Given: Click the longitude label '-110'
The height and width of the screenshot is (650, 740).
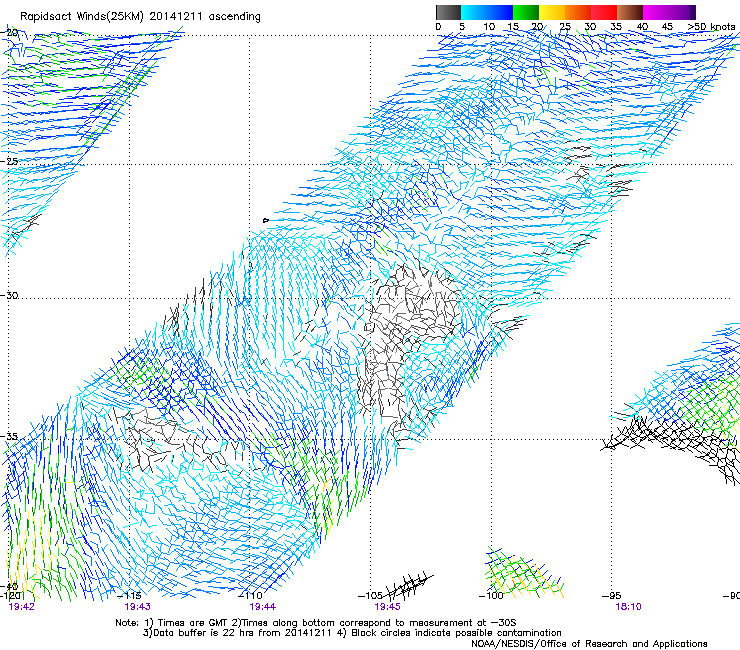Looking at the screenshot, I should coord(251,596).
